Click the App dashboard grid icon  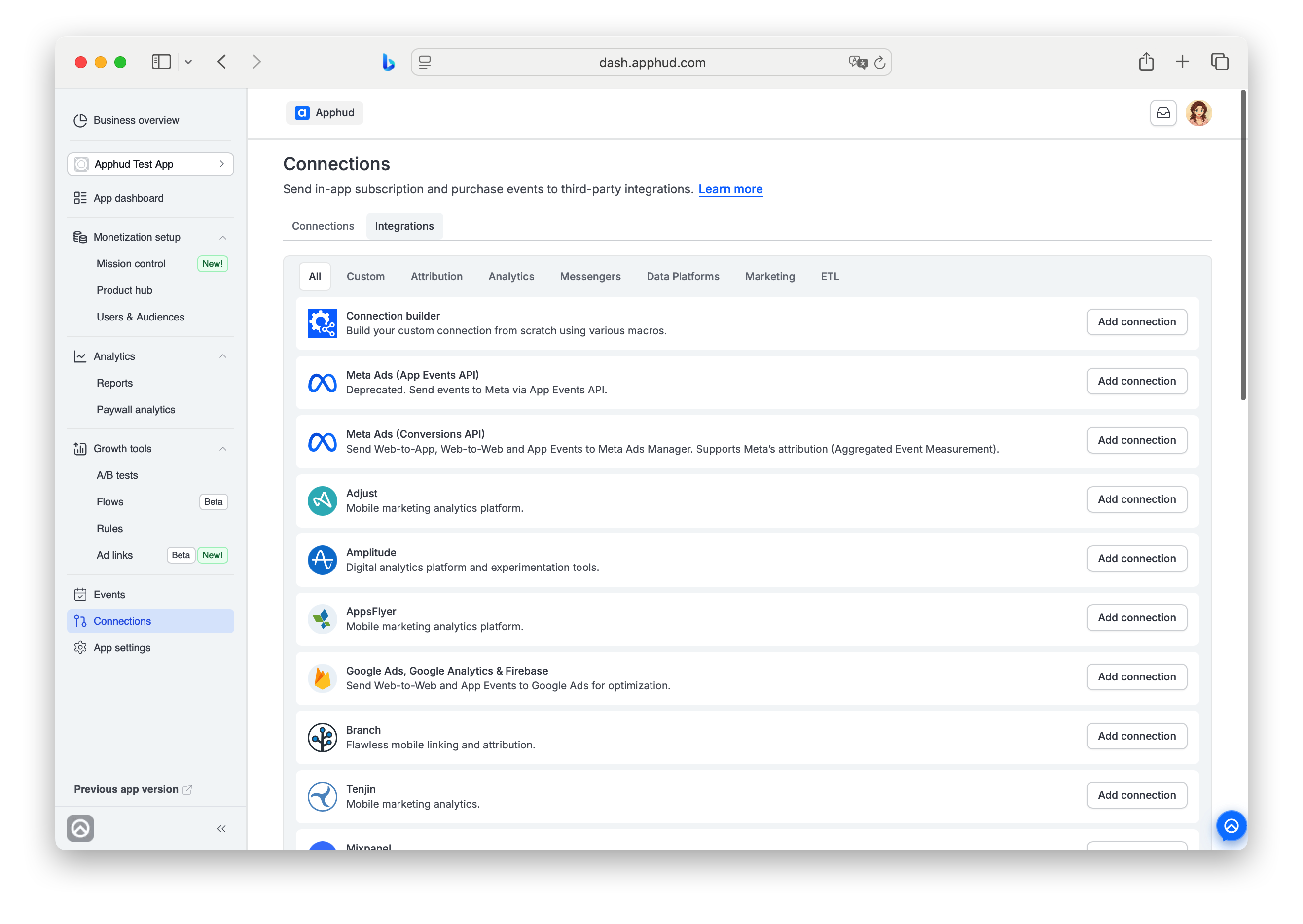(x=80, y=198)
